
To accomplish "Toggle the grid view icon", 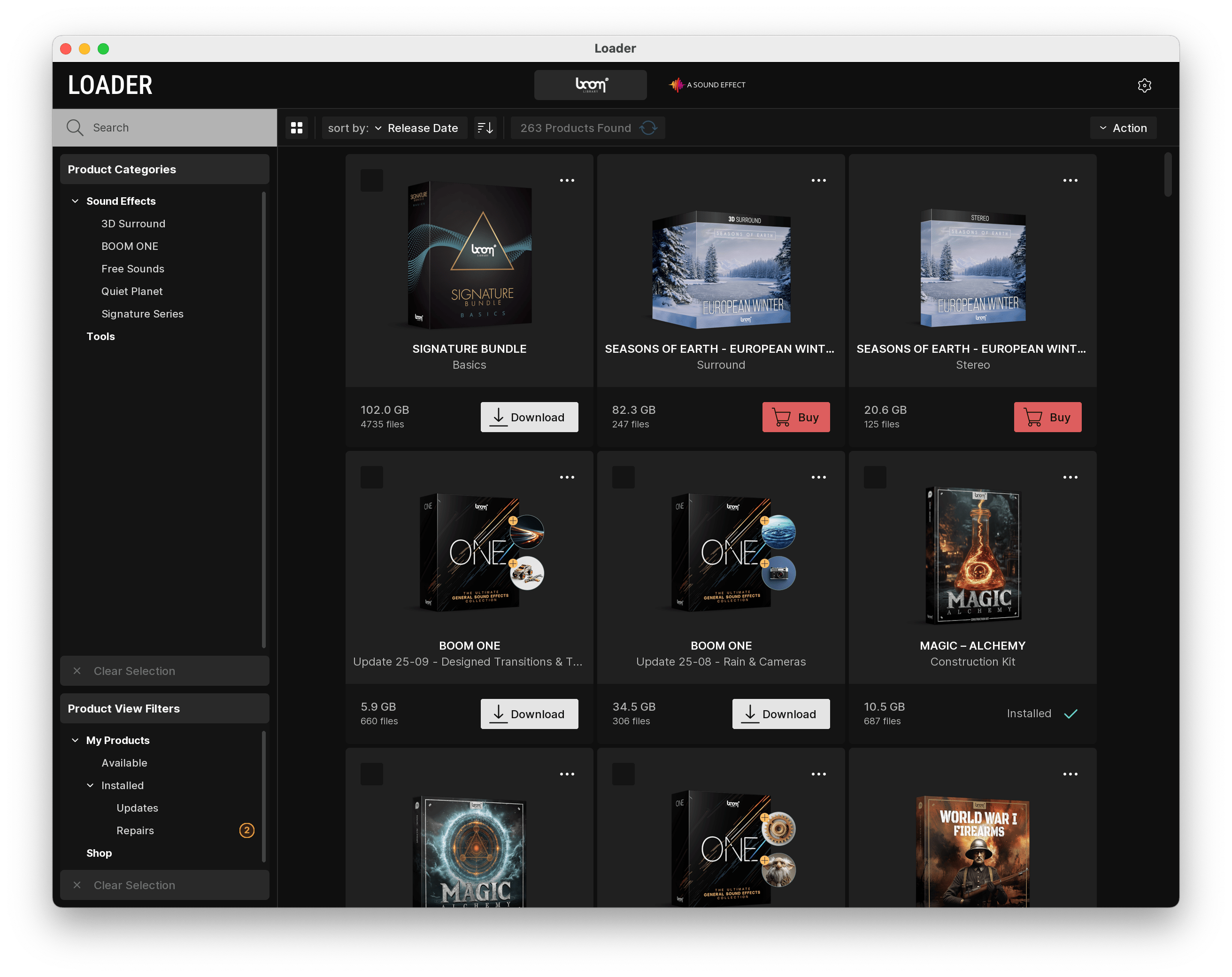I will [x=297, y=128].
